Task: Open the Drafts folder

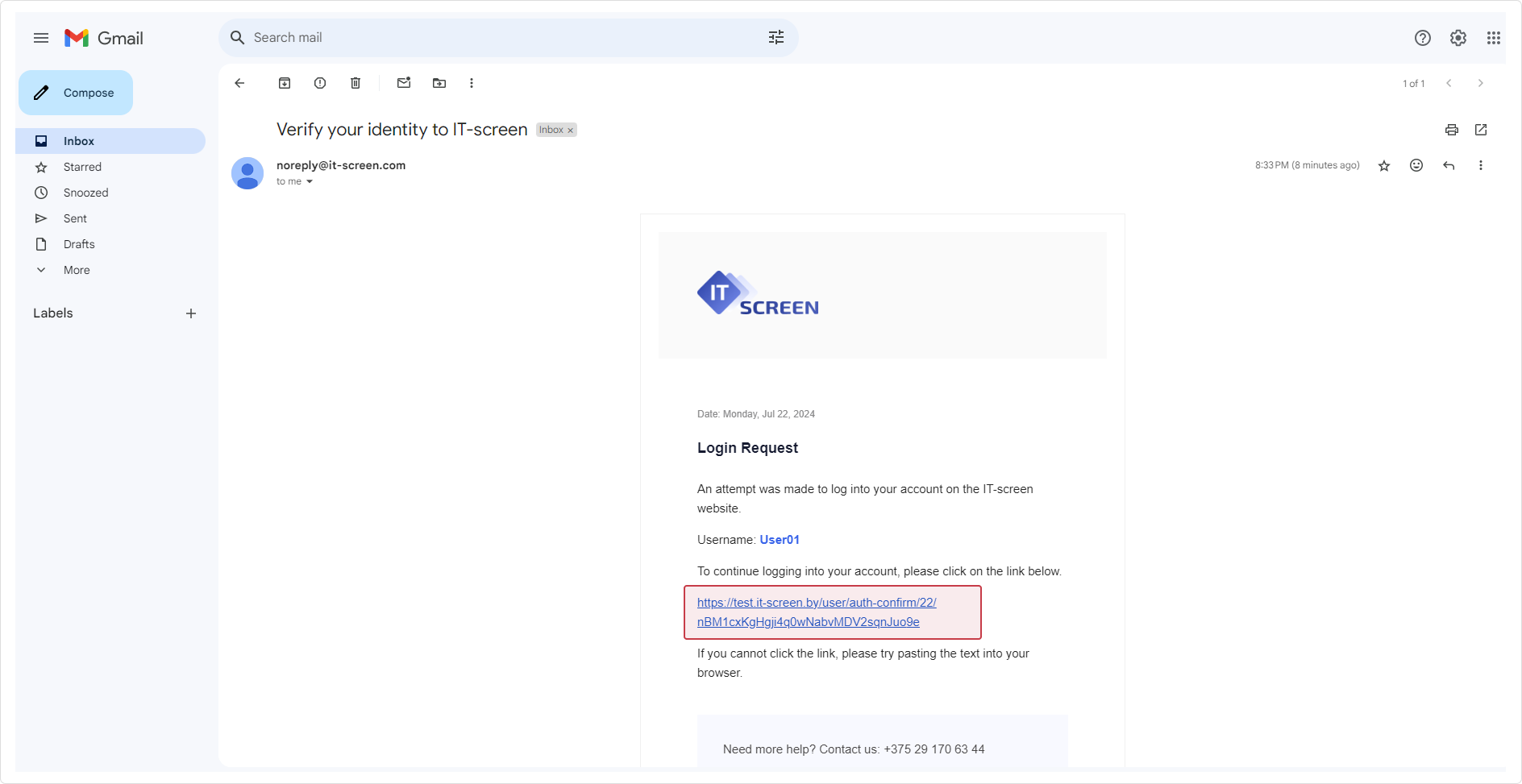Action: tap(79, 244)
